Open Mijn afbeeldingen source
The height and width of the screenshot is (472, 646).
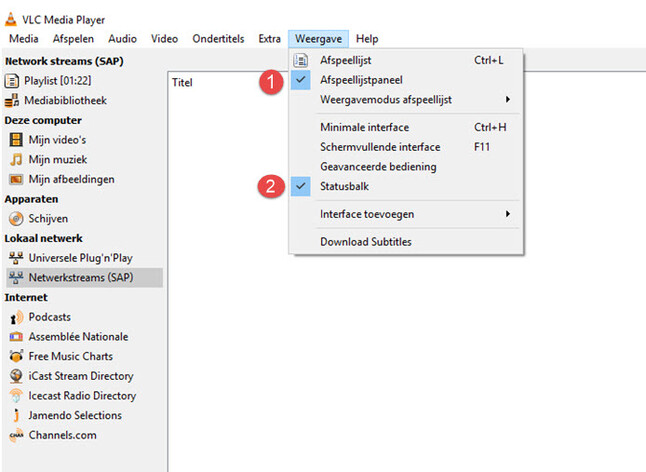click(x=71, y=180)
